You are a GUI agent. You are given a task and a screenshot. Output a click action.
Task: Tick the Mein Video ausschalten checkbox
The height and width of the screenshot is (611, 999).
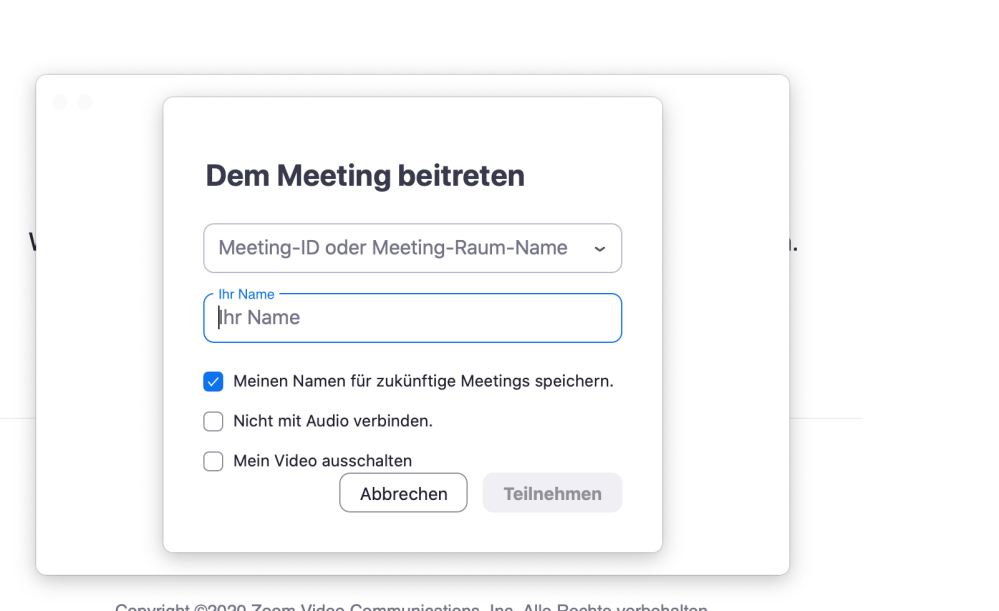[213, 461]
